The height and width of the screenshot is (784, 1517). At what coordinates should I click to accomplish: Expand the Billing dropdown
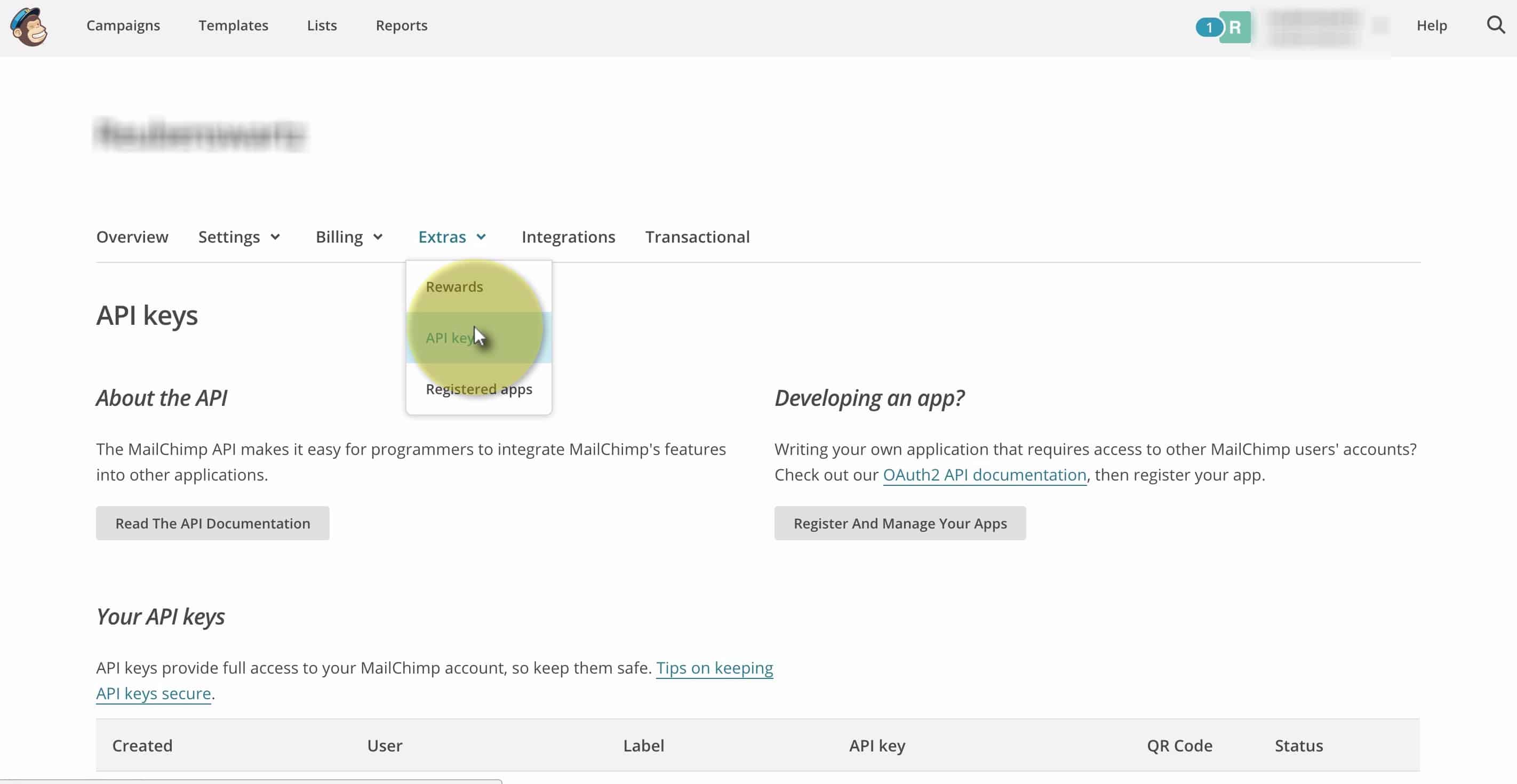[x=350, y=237]
